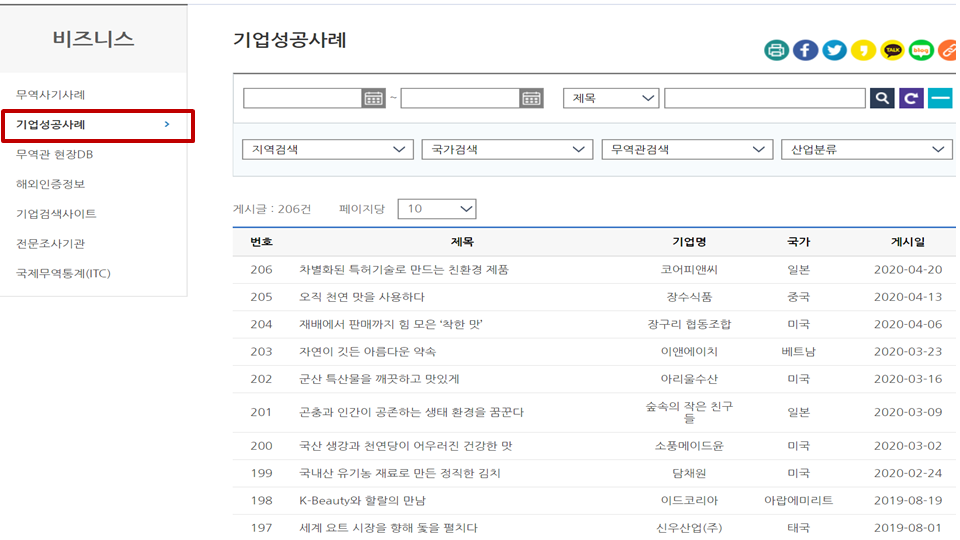Image resolution: width=960 pixels, height=540 pixels.
Task: Click company name 코어피앤씨
Action: (x=689, y=269)
